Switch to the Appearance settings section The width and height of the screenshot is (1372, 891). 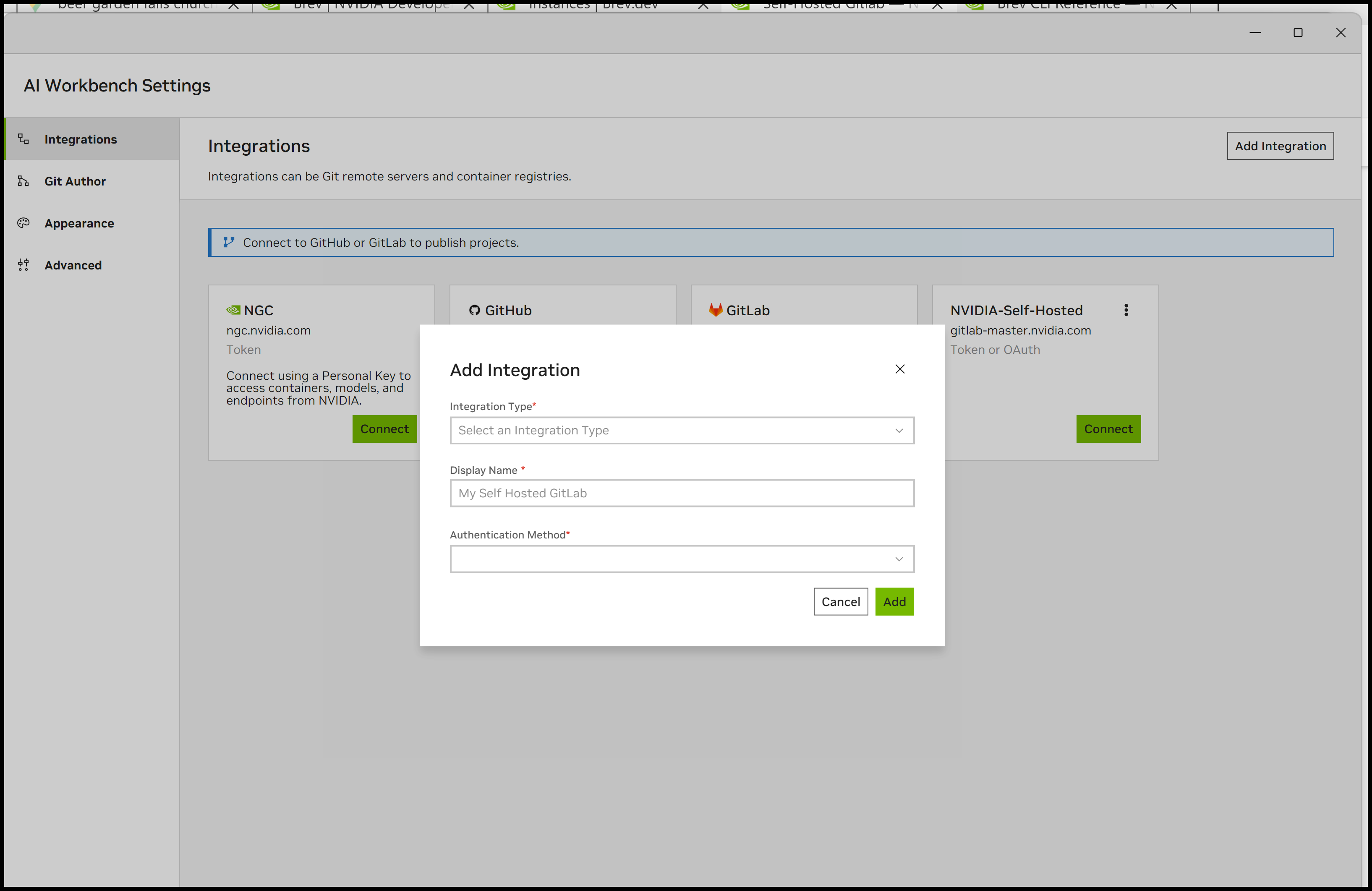(x=92, y=223)
